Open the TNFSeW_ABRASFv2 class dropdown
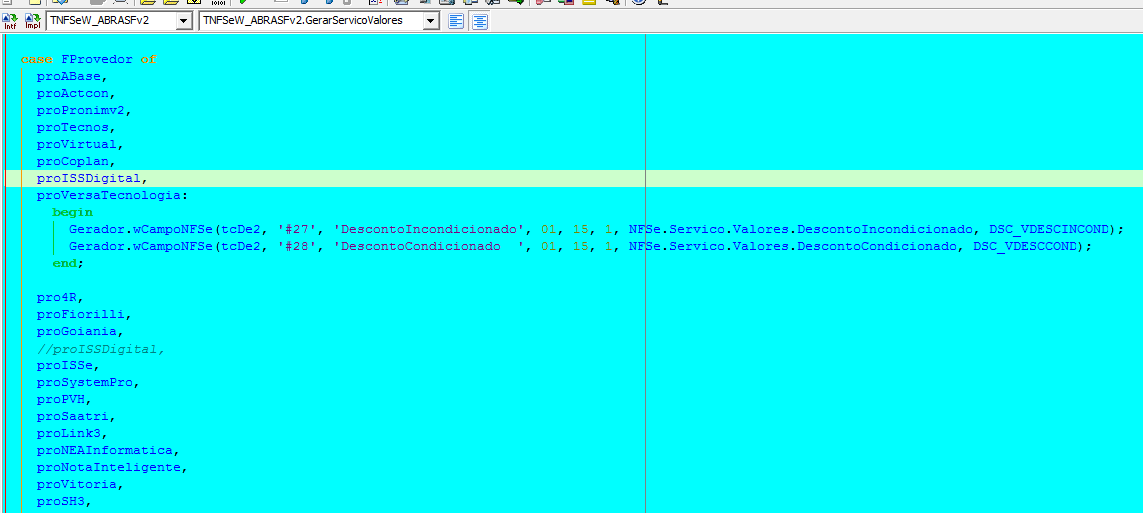Image resolution: width=1143 pixels, height=513 pixels. coord(185,21)
